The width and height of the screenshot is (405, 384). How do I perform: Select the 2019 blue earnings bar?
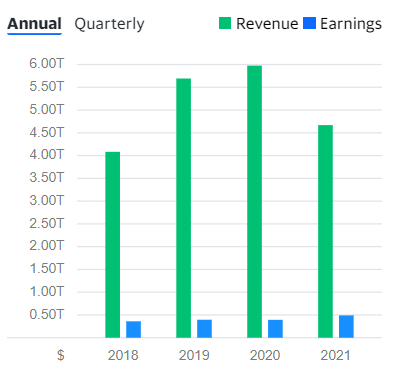coord(204,329)
